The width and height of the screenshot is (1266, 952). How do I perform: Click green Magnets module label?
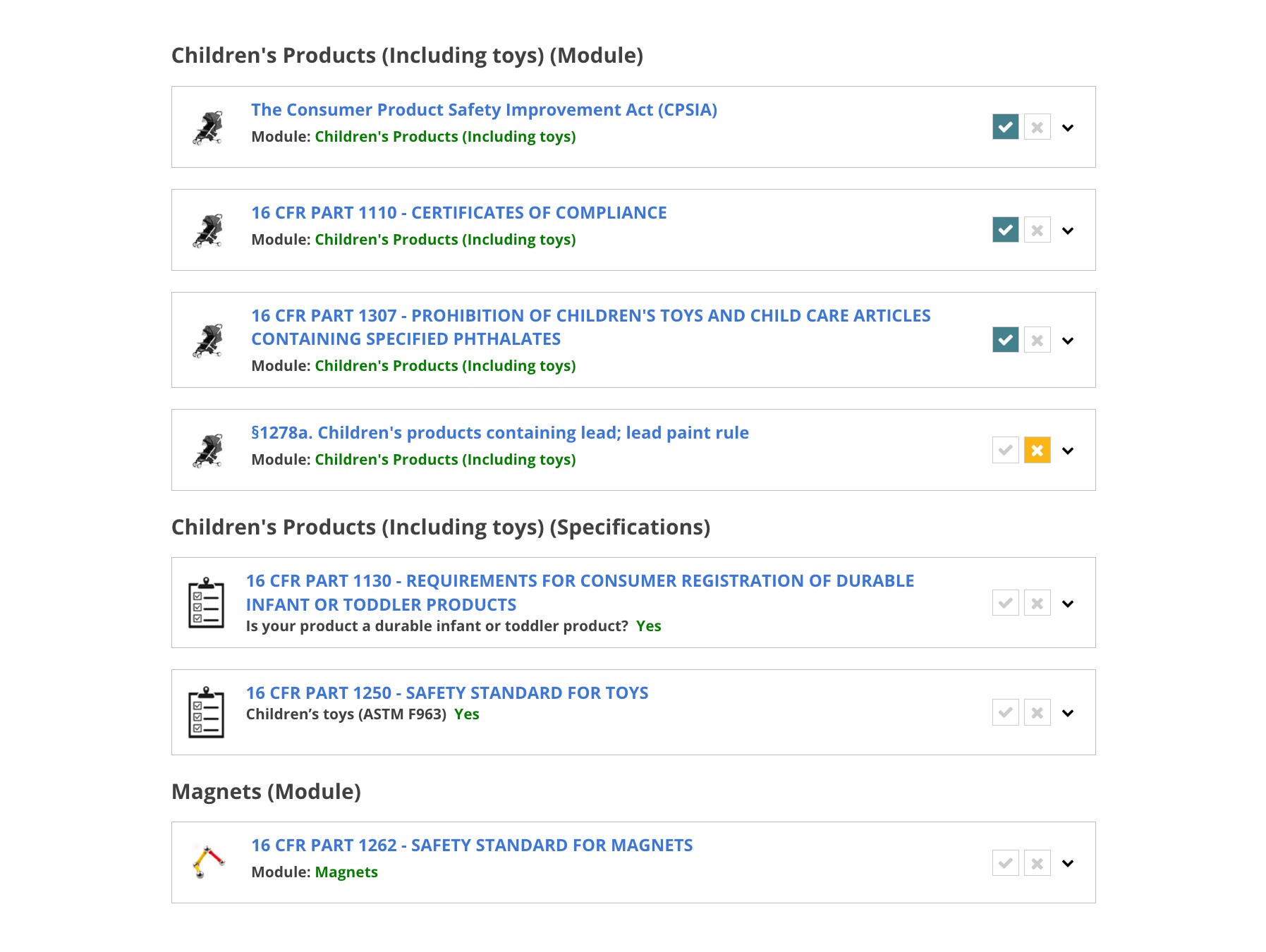[x=346, y=872]
